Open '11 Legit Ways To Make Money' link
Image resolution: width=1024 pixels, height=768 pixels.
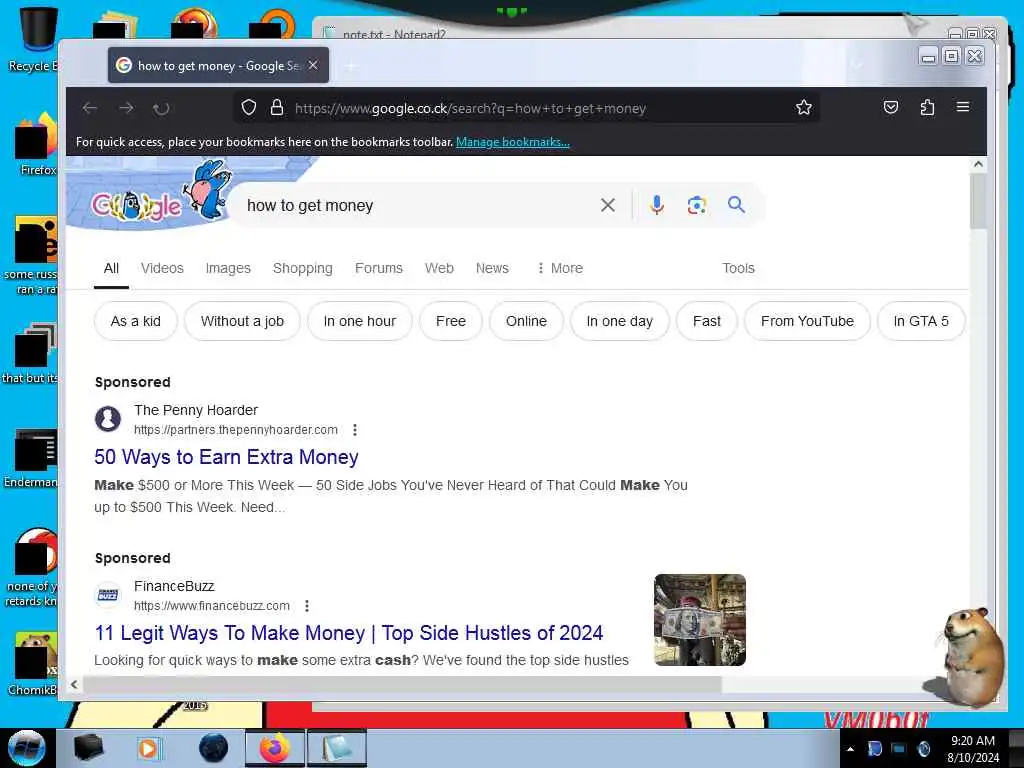tap(349, 633)
